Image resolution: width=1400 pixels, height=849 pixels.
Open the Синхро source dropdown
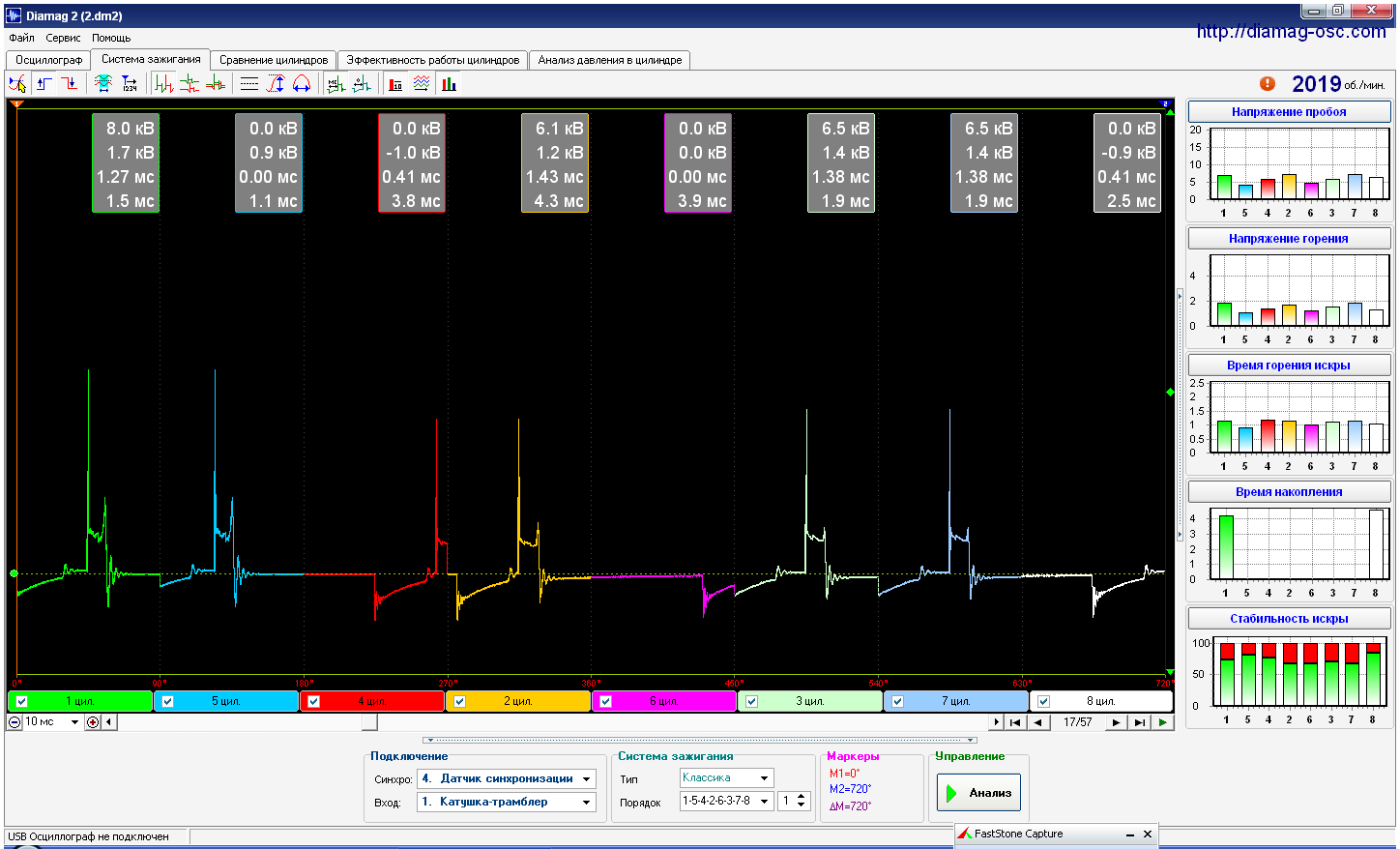[586, 778]
